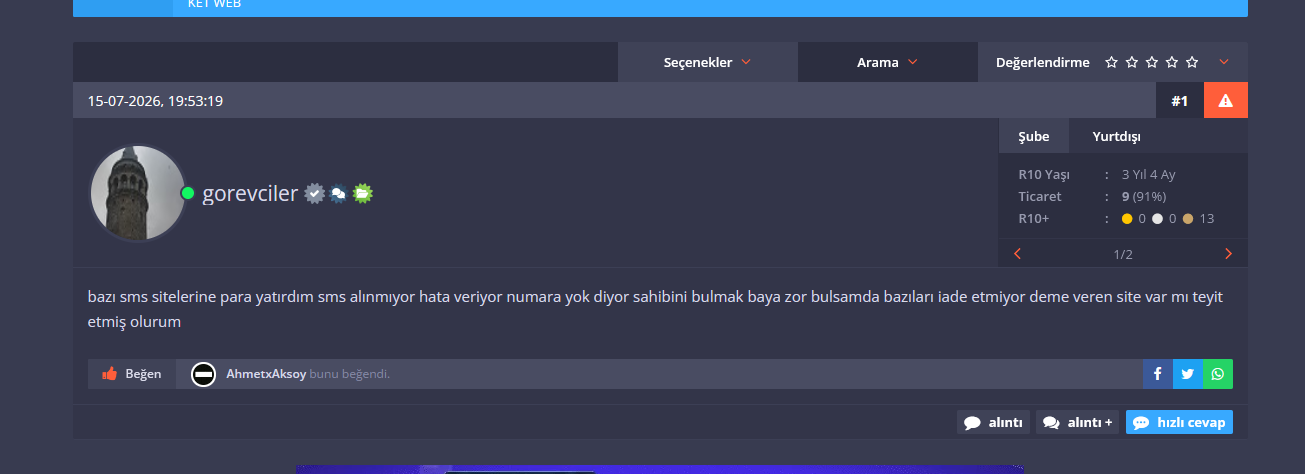Click the green badge beside gorevciler
This screenshot has height=474, width=1305.
[362, 193]
